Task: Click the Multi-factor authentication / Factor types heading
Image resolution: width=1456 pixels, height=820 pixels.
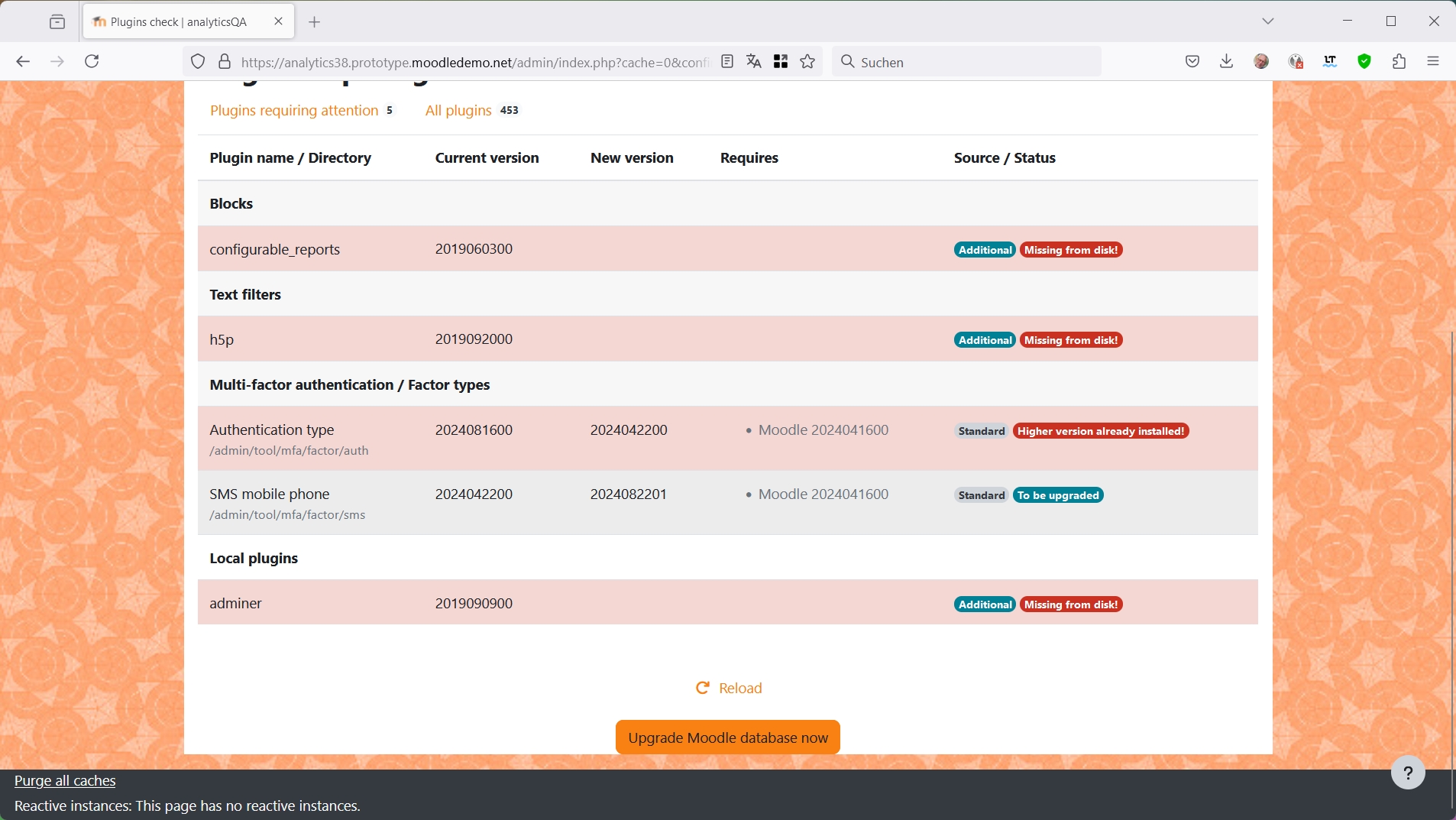Action: 350,384
